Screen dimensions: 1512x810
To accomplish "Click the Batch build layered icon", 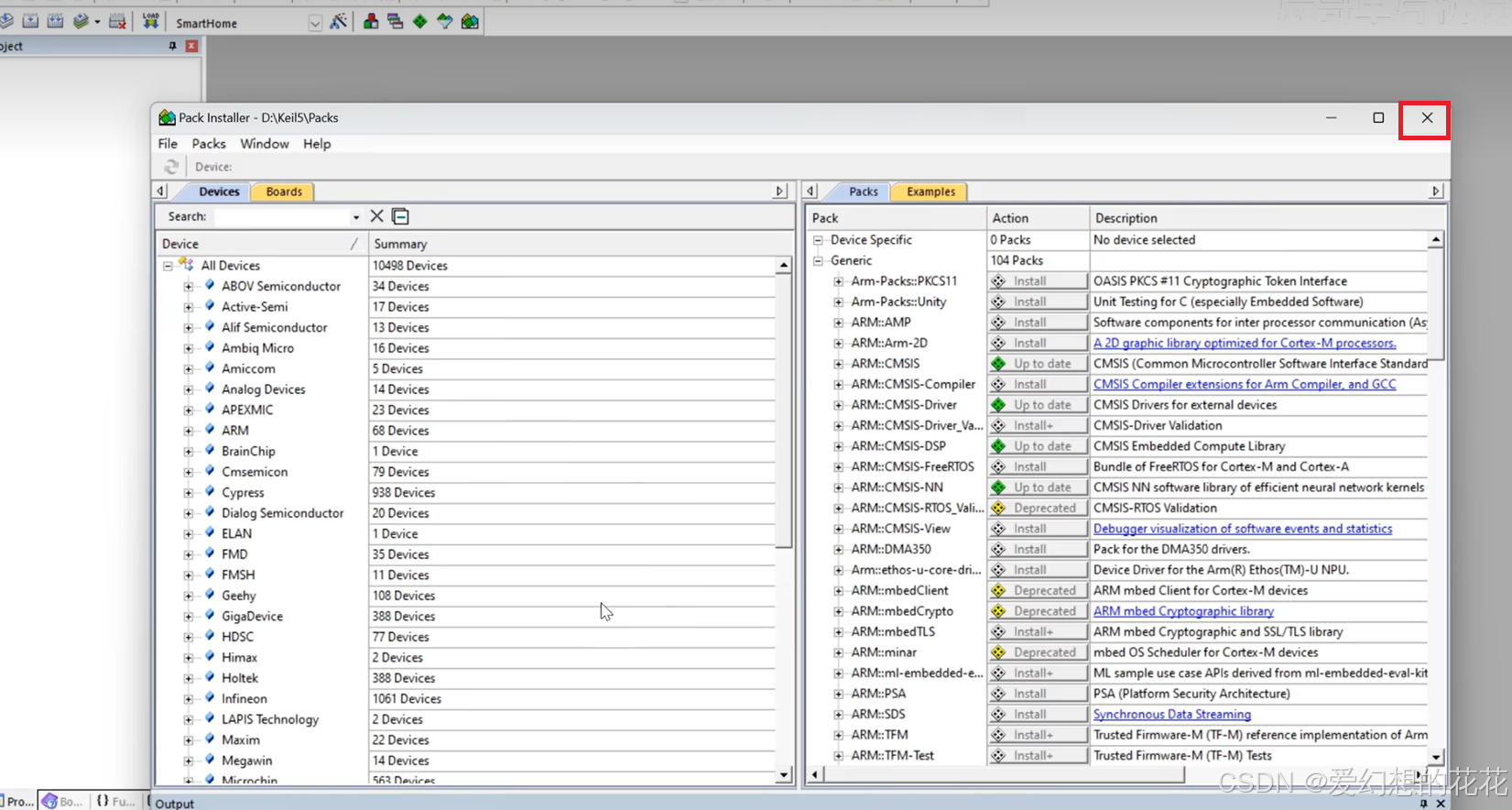I will click(x=81, y=21).
